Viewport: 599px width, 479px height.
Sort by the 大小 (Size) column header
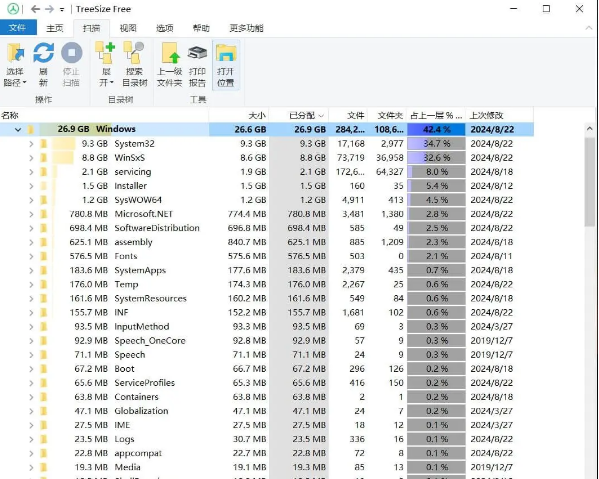(239, 115)
